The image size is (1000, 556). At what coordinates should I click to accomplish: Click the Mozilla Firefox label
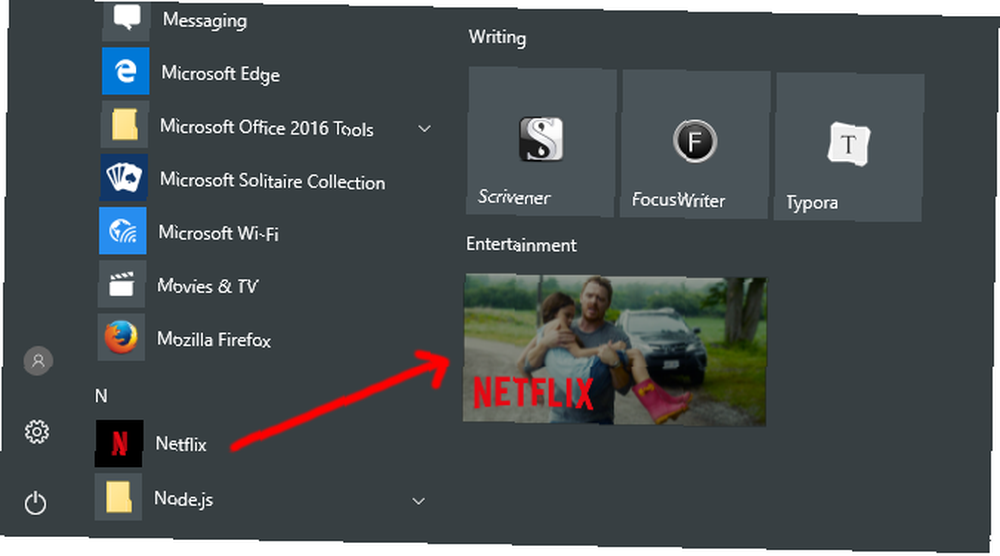click(214, 339)
